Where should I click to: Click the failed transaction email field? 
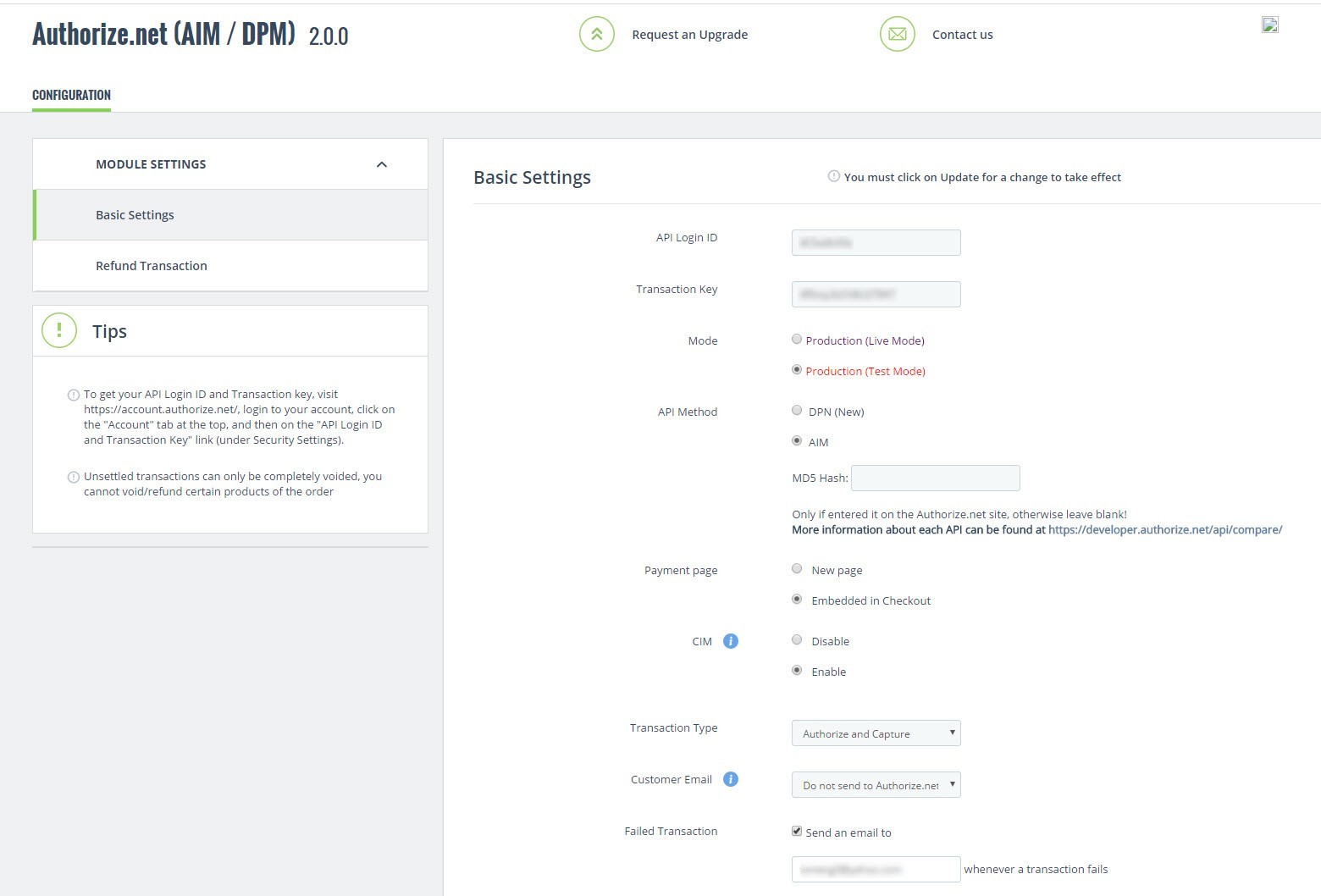click(876, 869)
